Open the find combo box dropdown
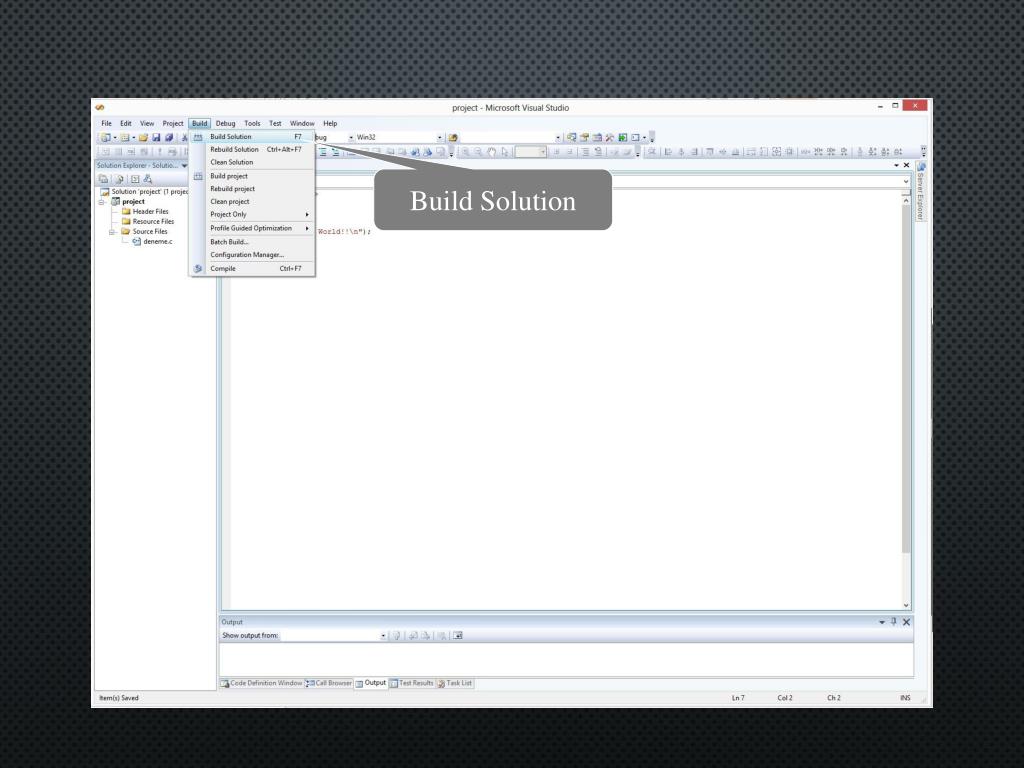Screen dimensions: 1024x768 [558, 138]
